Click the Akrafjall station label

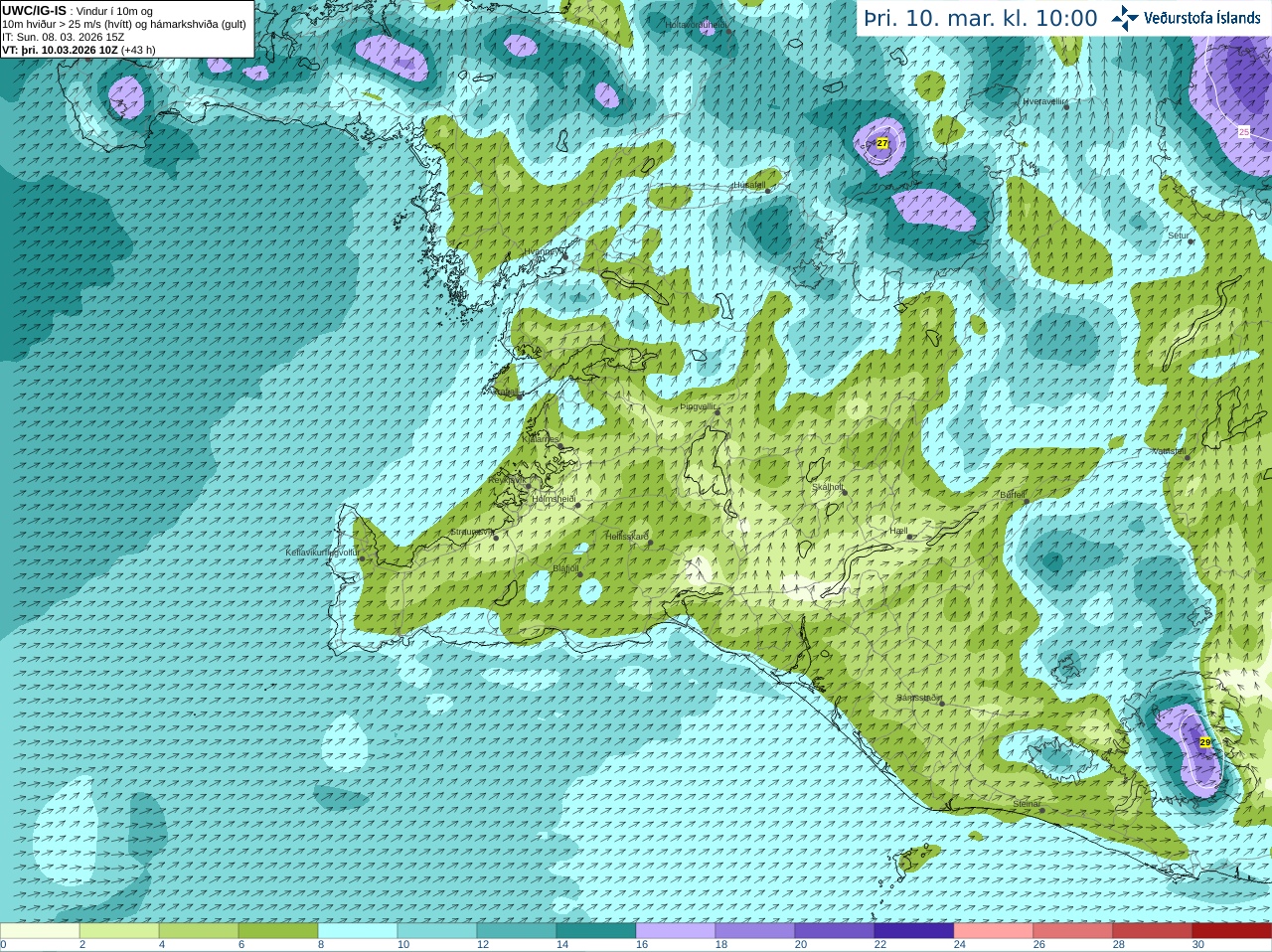pos(502,393)
